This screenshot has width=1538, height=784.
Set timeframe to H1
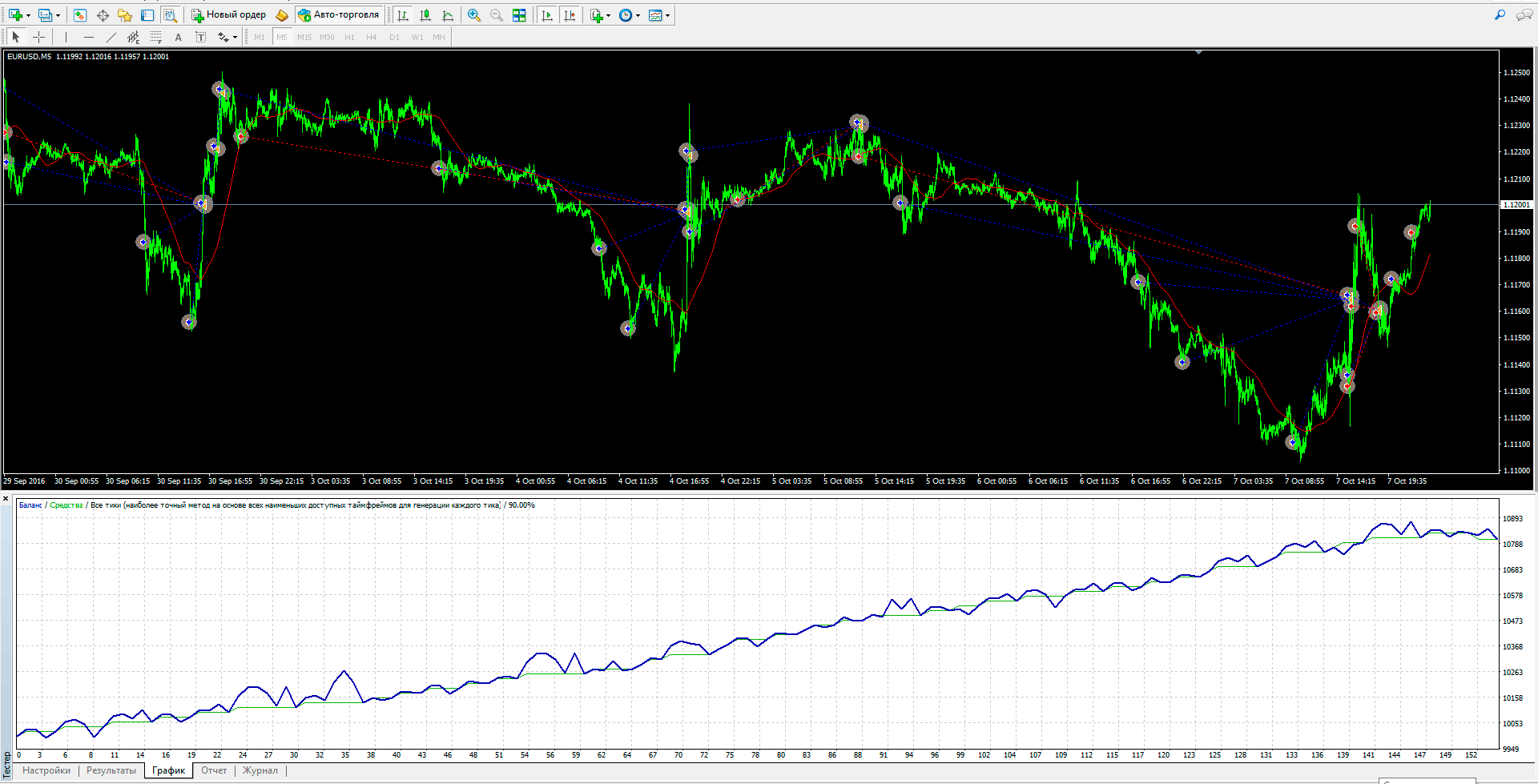point(349,37)
